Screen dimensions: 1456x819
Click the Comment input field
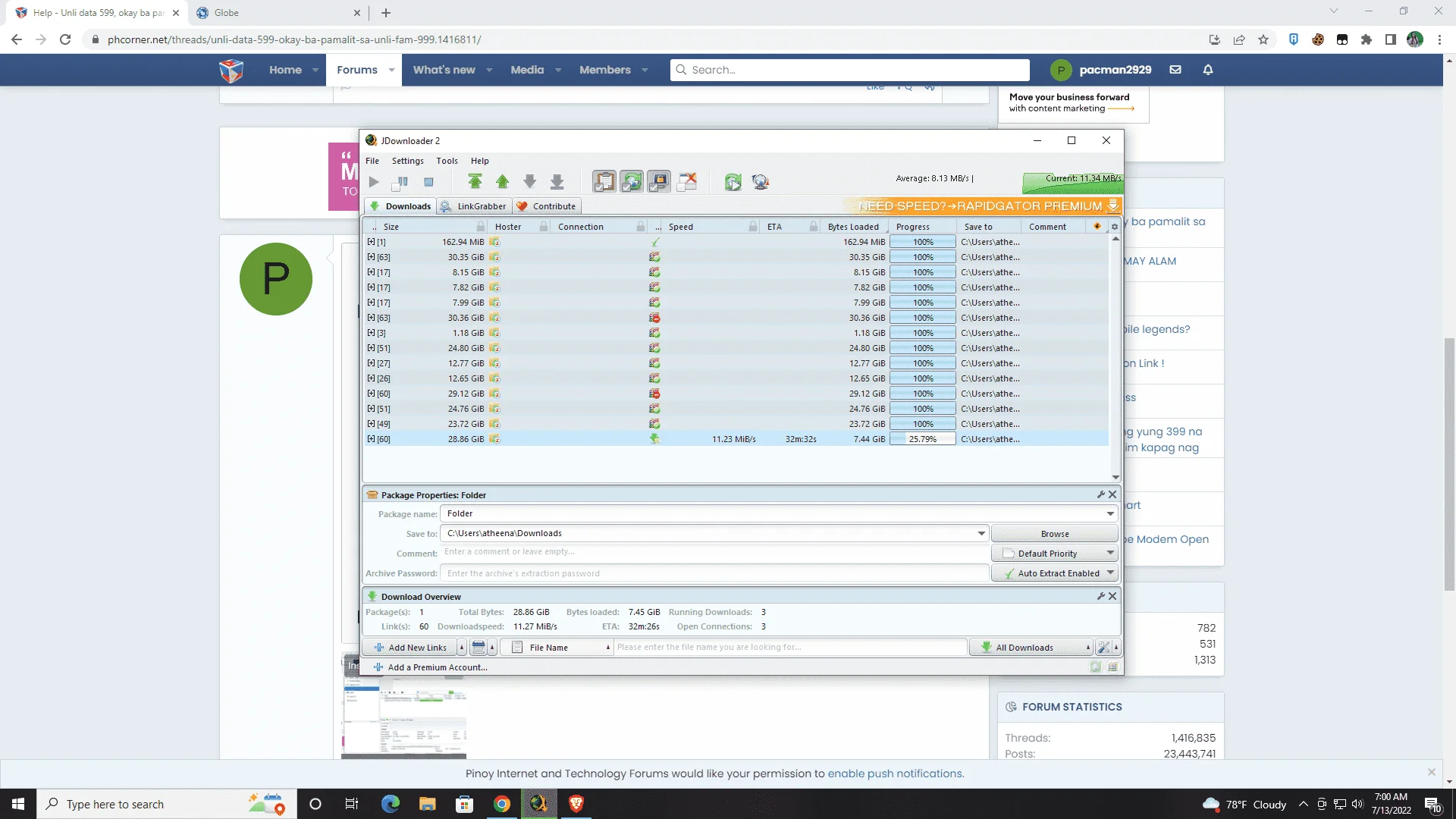[x=714, y=553]
